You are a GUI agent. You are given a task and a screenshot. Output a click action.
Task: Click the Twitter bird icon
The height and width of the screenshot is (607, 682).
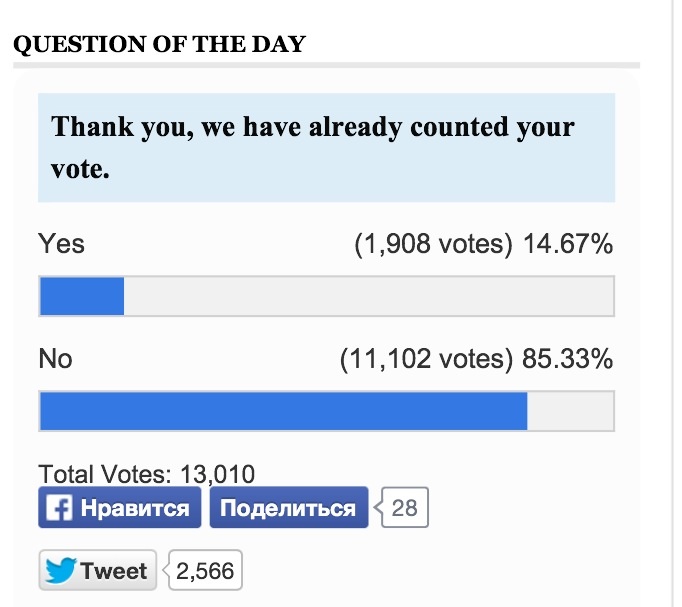(61, 570)
